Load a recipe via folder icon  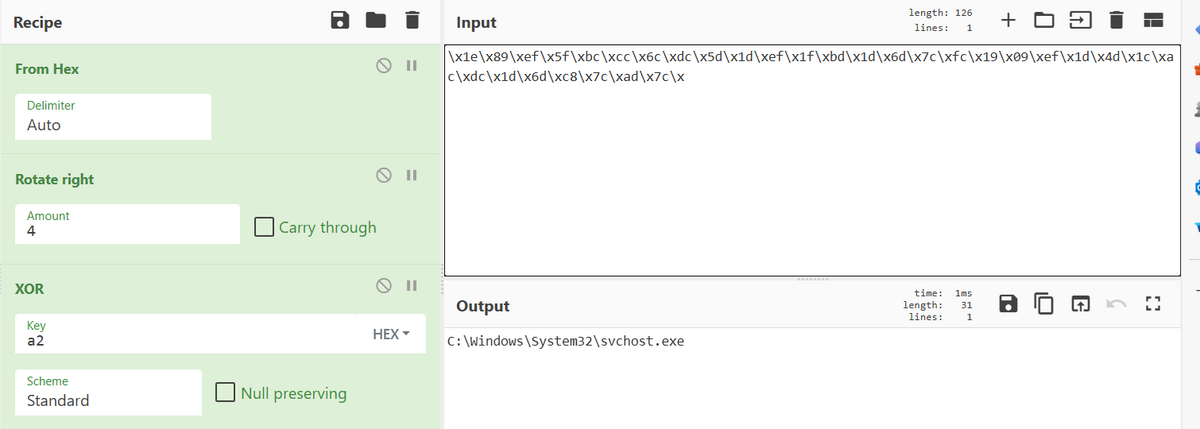click(375, 20)
